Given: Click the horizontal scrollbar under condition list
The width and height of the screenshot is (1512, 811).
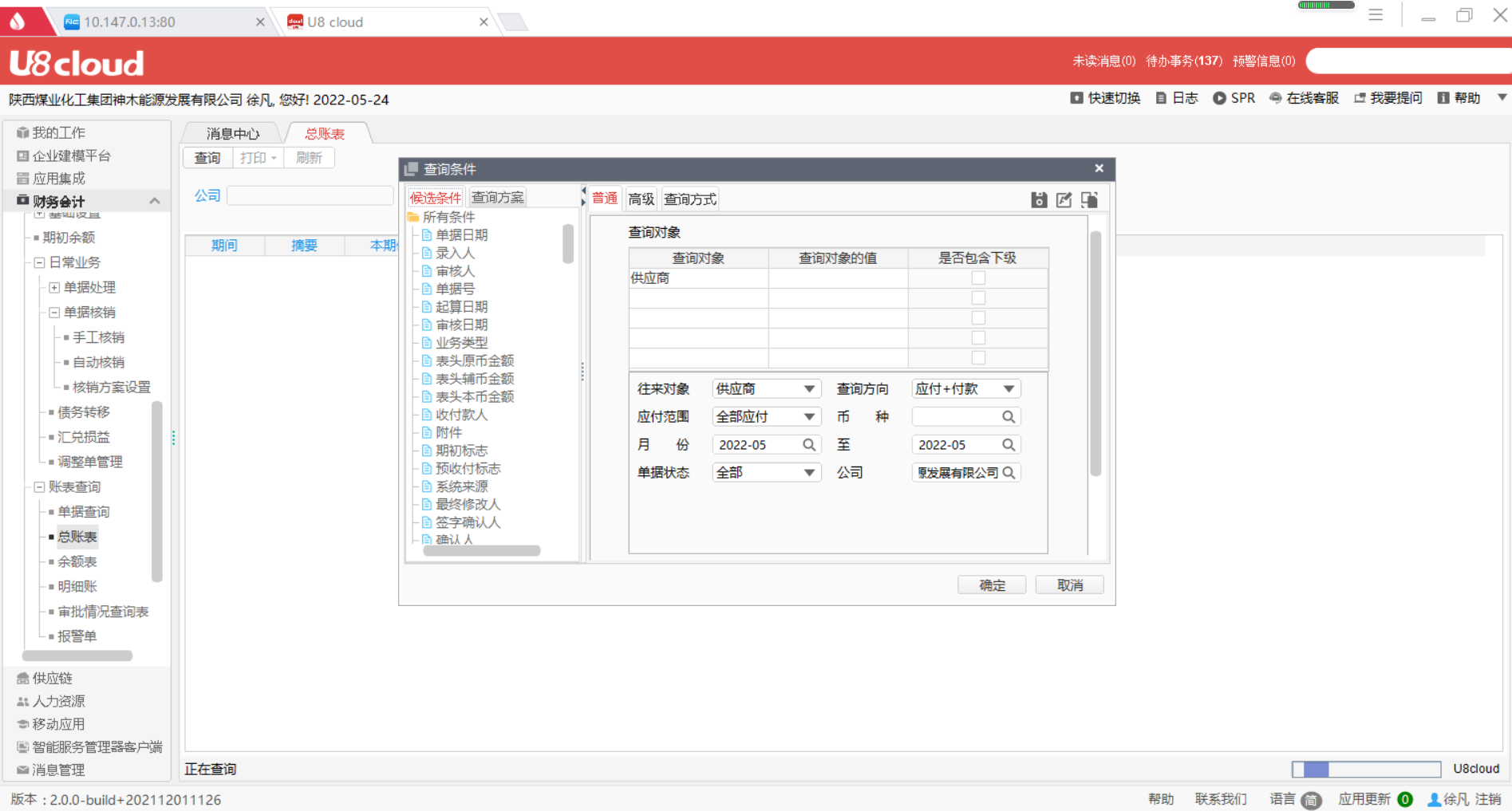Looking at the screenshot, I should tap(481, 551).
